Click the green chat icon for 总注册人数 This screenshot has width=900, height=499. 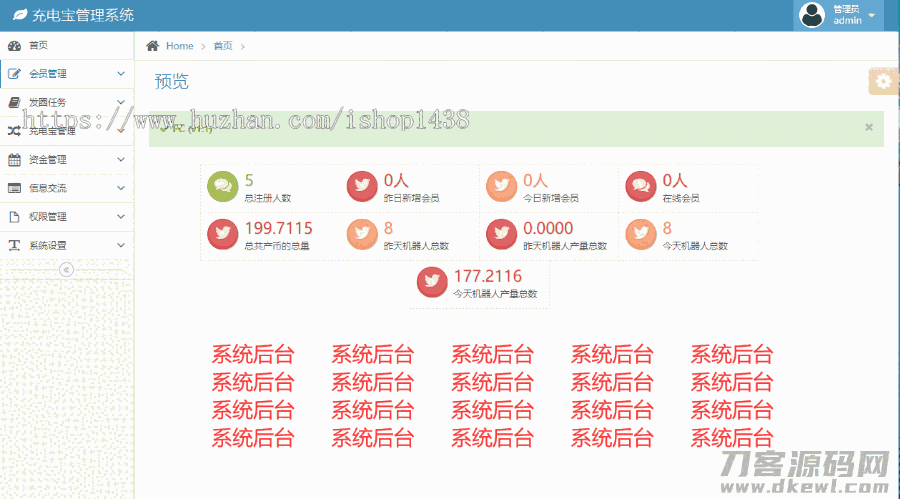click(223, 186)
